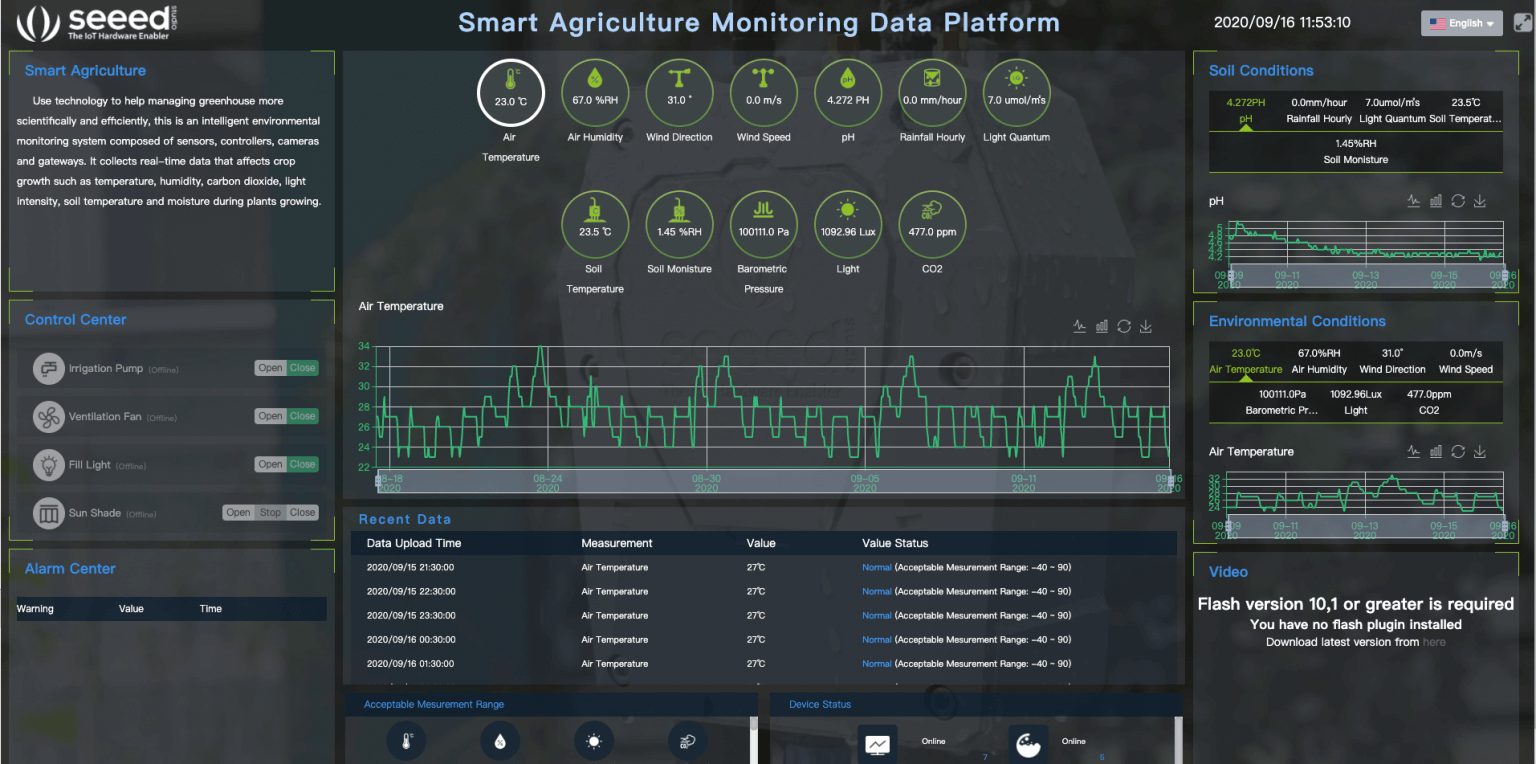Switch the pH chart to bar view
Screen dimensions: 1536x764
1436,200
